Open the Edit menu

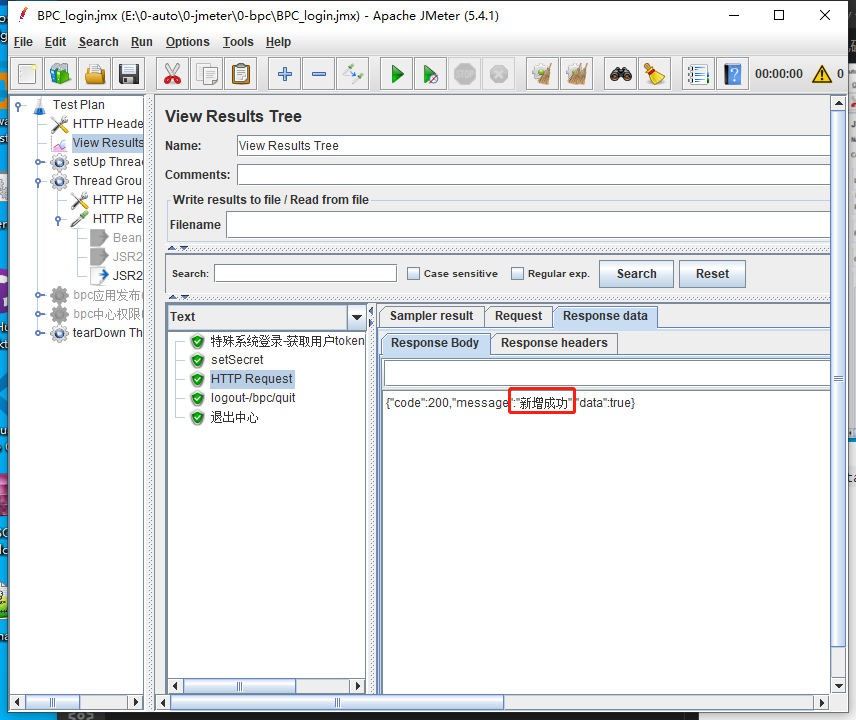click(55, 42)
